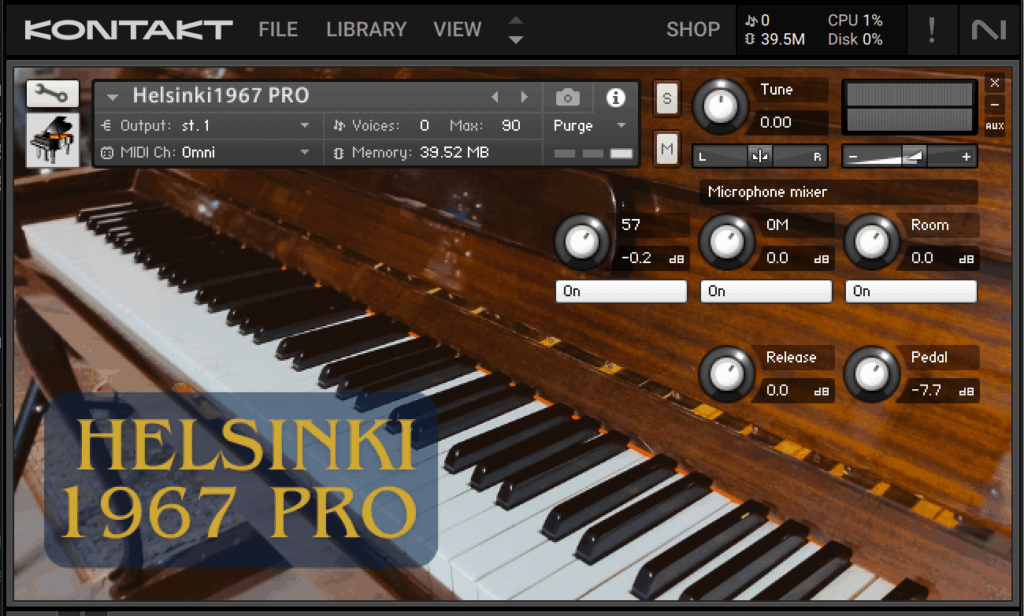The image size is (1024, 616).
Task: Click the Tune knob
Action: (719, 105)
